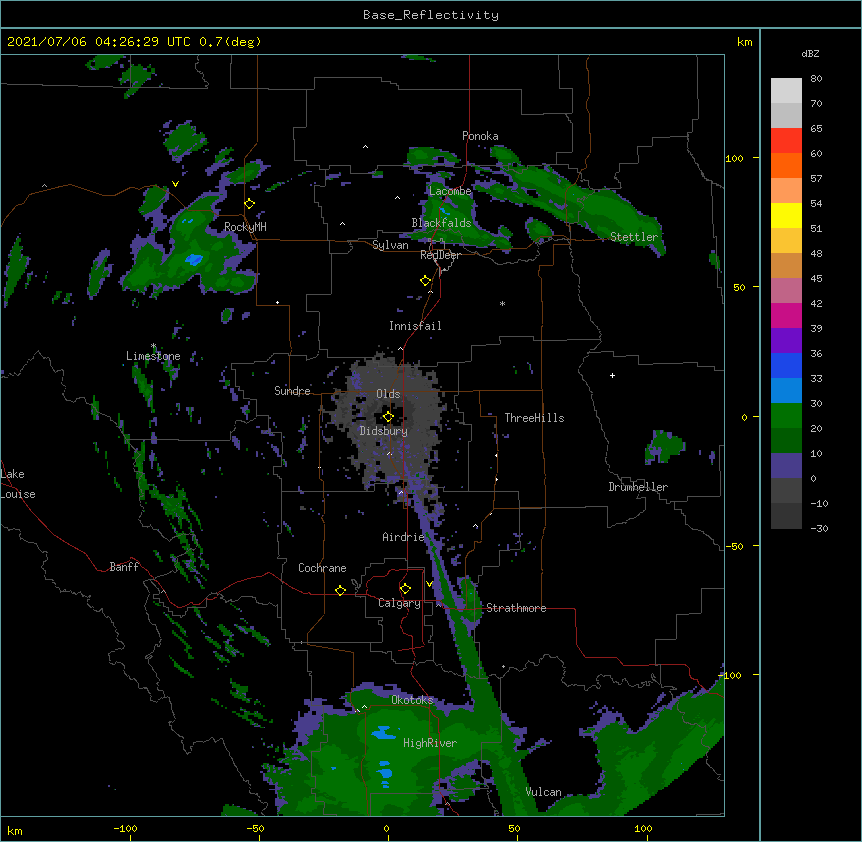Click the Airdrie city label
The width and height of the screenshot is (862, 842).
[403, 537]
